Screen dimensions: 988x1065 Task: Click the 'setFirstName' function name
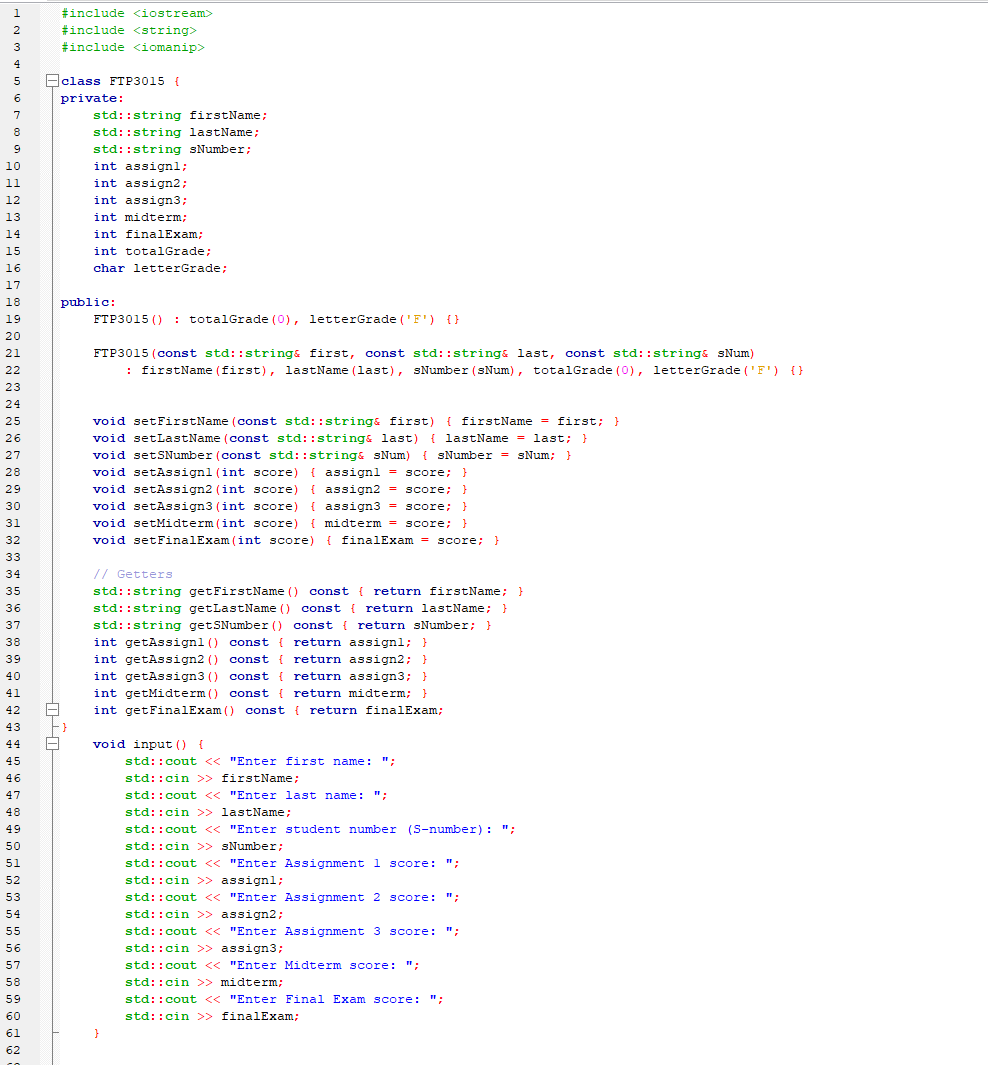point(181,421)
